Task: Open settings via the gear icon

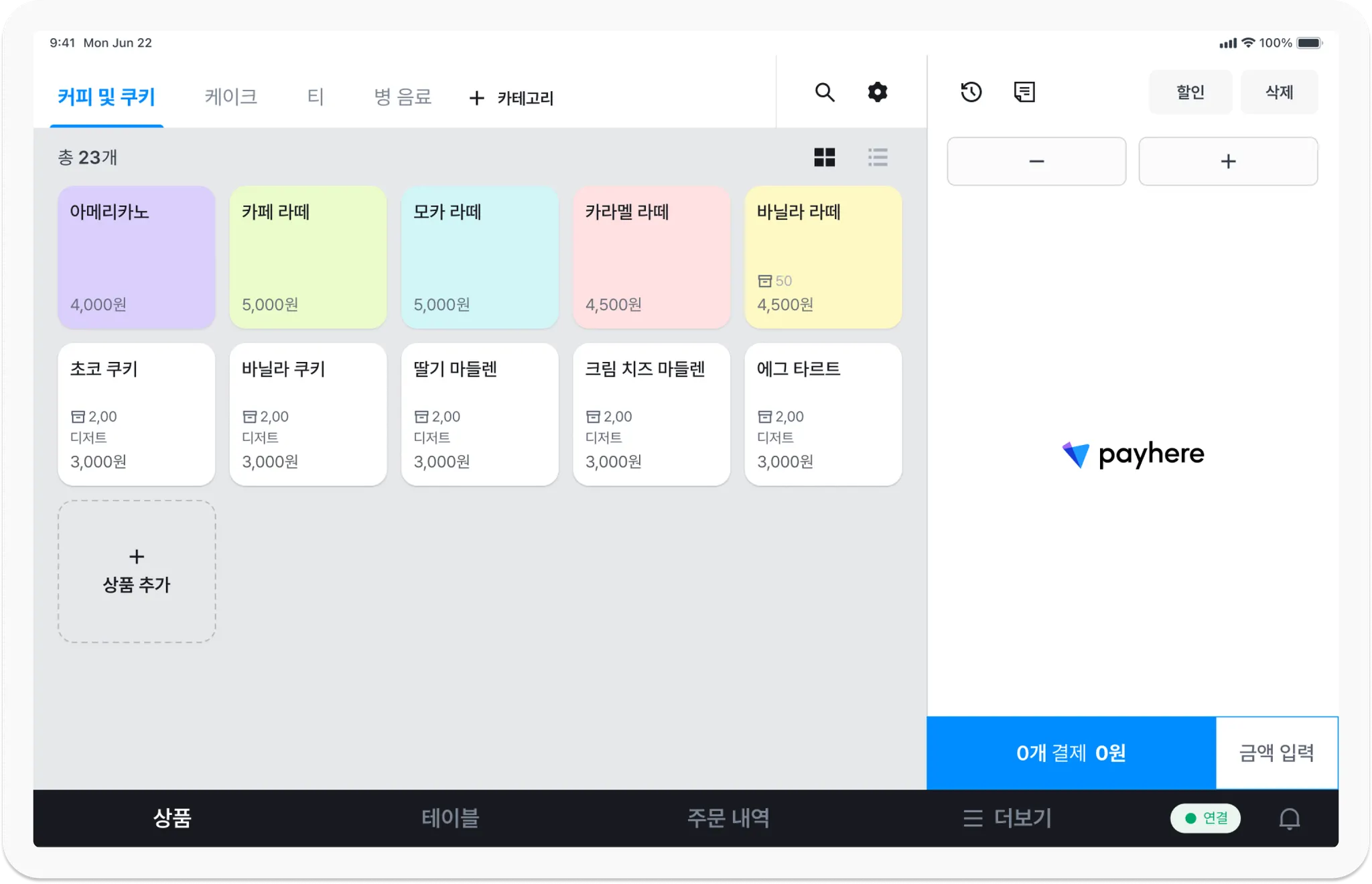Action: tap(877, 92)
